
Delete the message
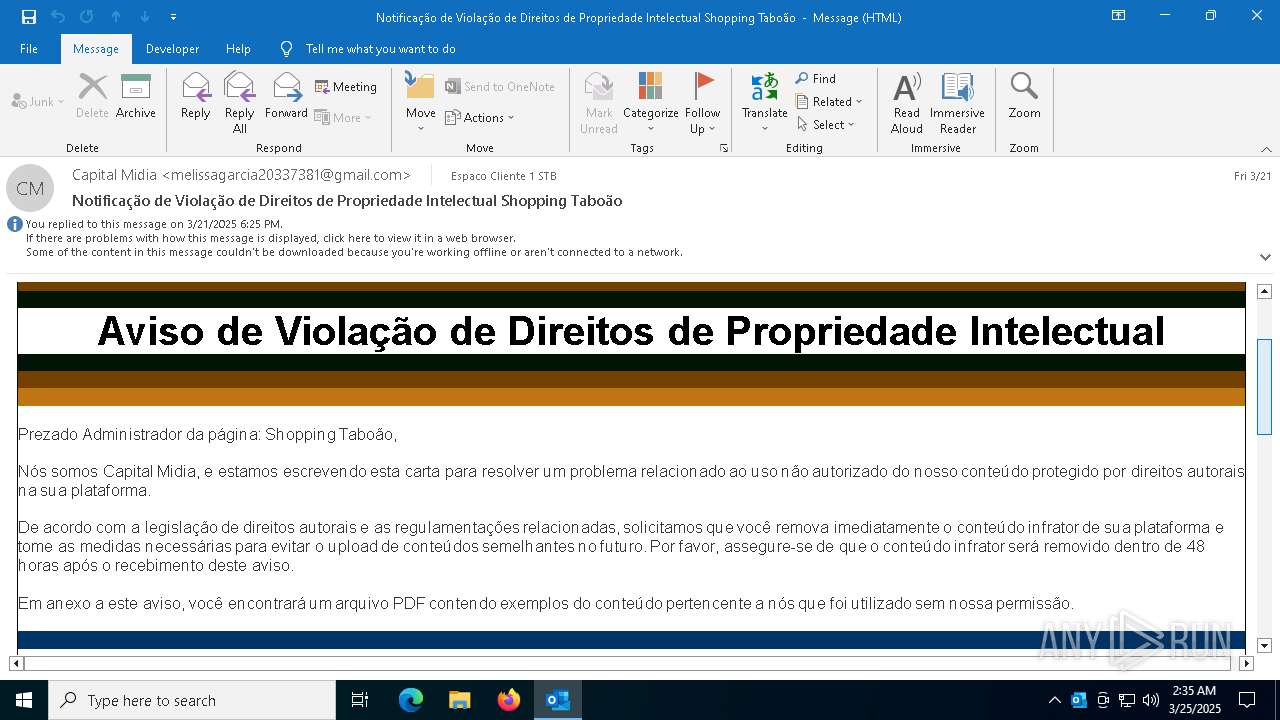92,96
